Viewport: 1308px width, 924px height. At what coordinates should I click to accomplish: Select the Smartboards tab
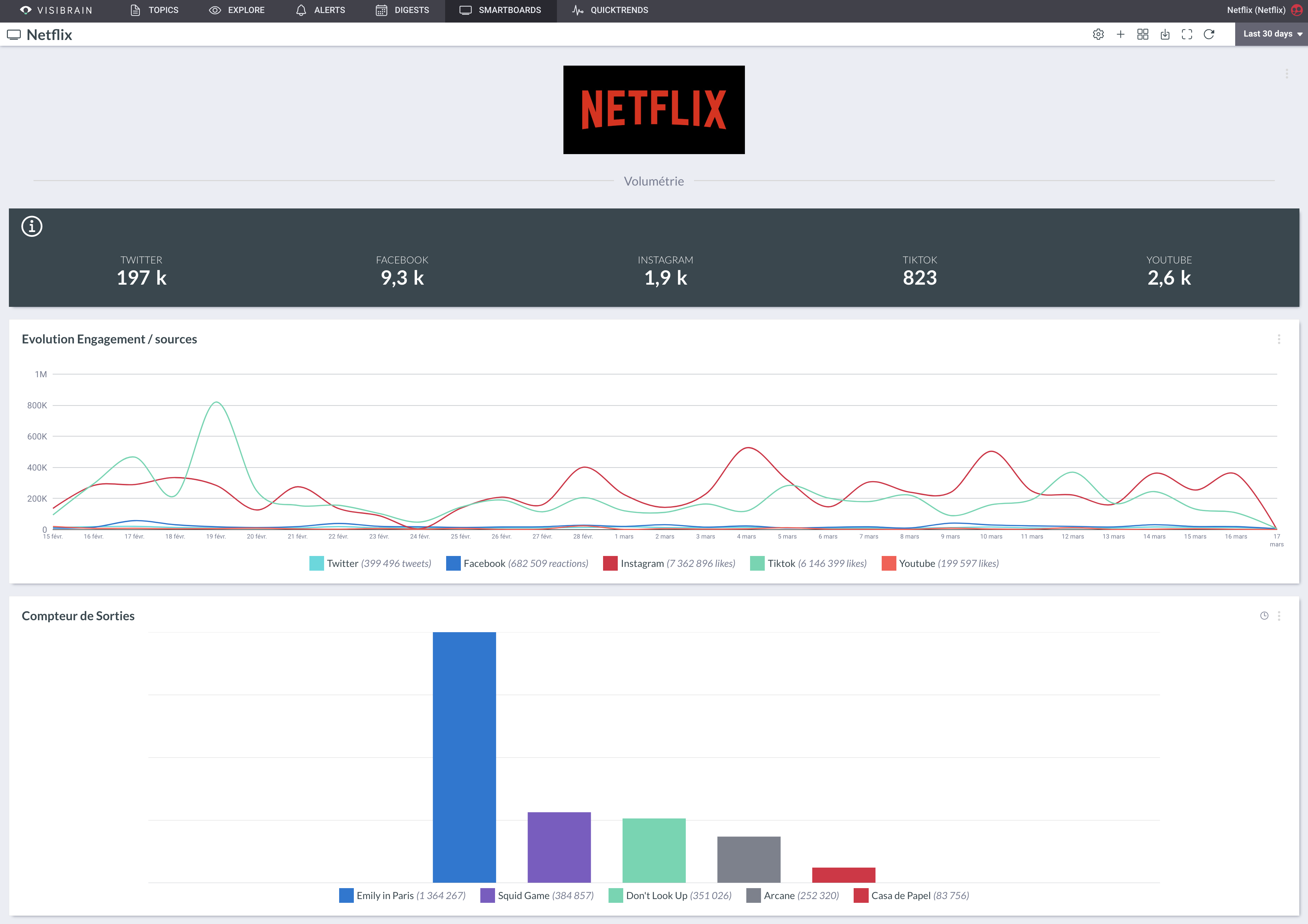coord(500,10)
